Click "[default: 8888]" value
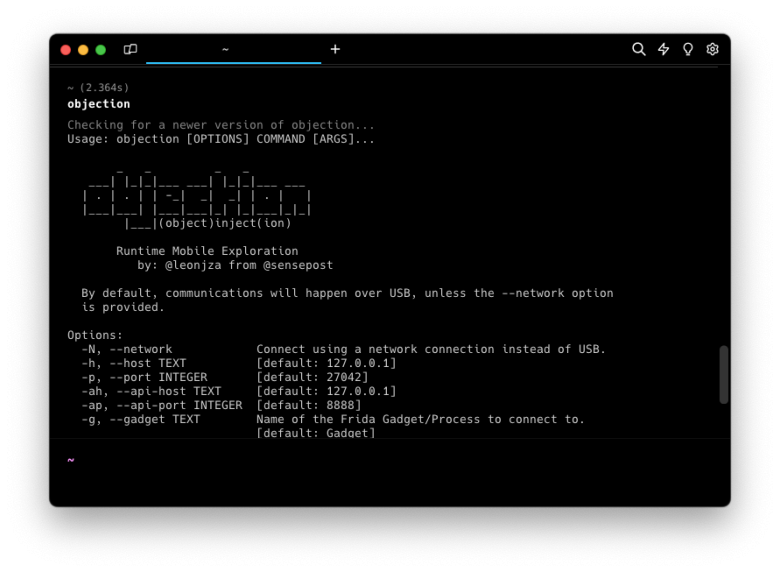The image size is (780, 572). tap(308, 405)
